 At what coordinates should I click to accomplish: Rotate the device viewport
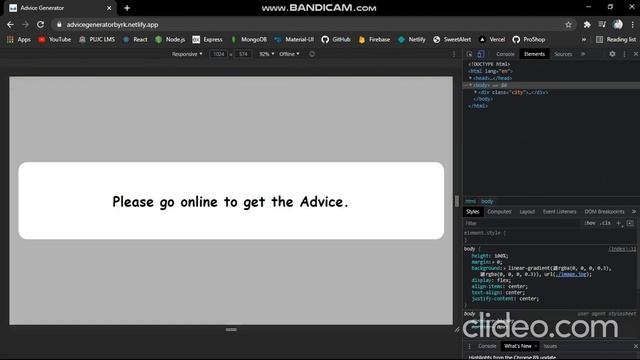312,54
